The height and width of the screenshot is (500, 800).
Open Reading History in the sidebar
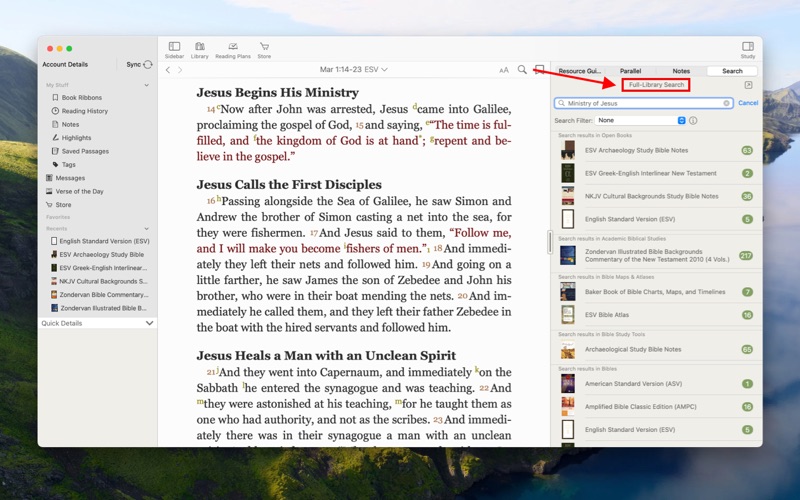click(x=85, y=111)
